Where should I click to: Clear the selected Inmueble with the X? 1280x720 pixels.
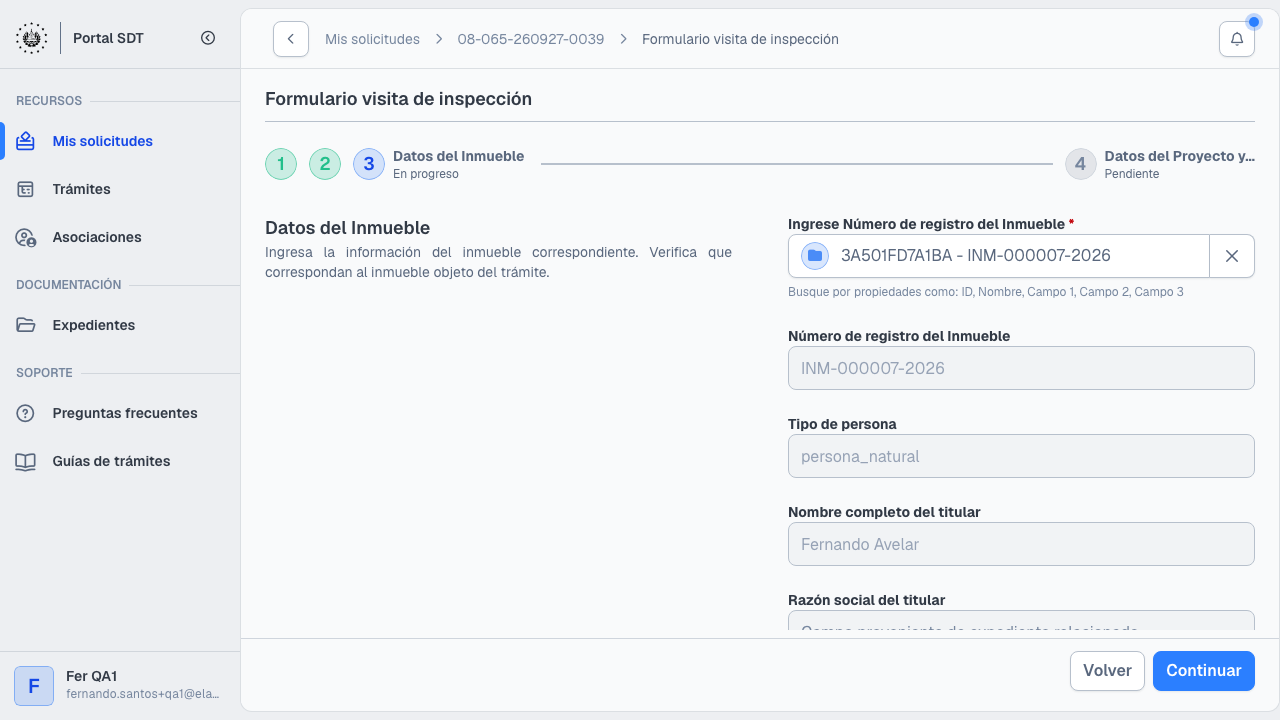coord(1232,256)
